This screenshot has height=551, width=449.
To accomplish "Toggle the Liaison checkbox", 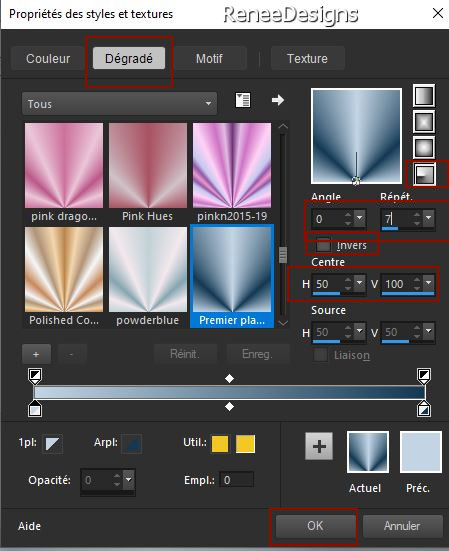I will click(320, 355).
